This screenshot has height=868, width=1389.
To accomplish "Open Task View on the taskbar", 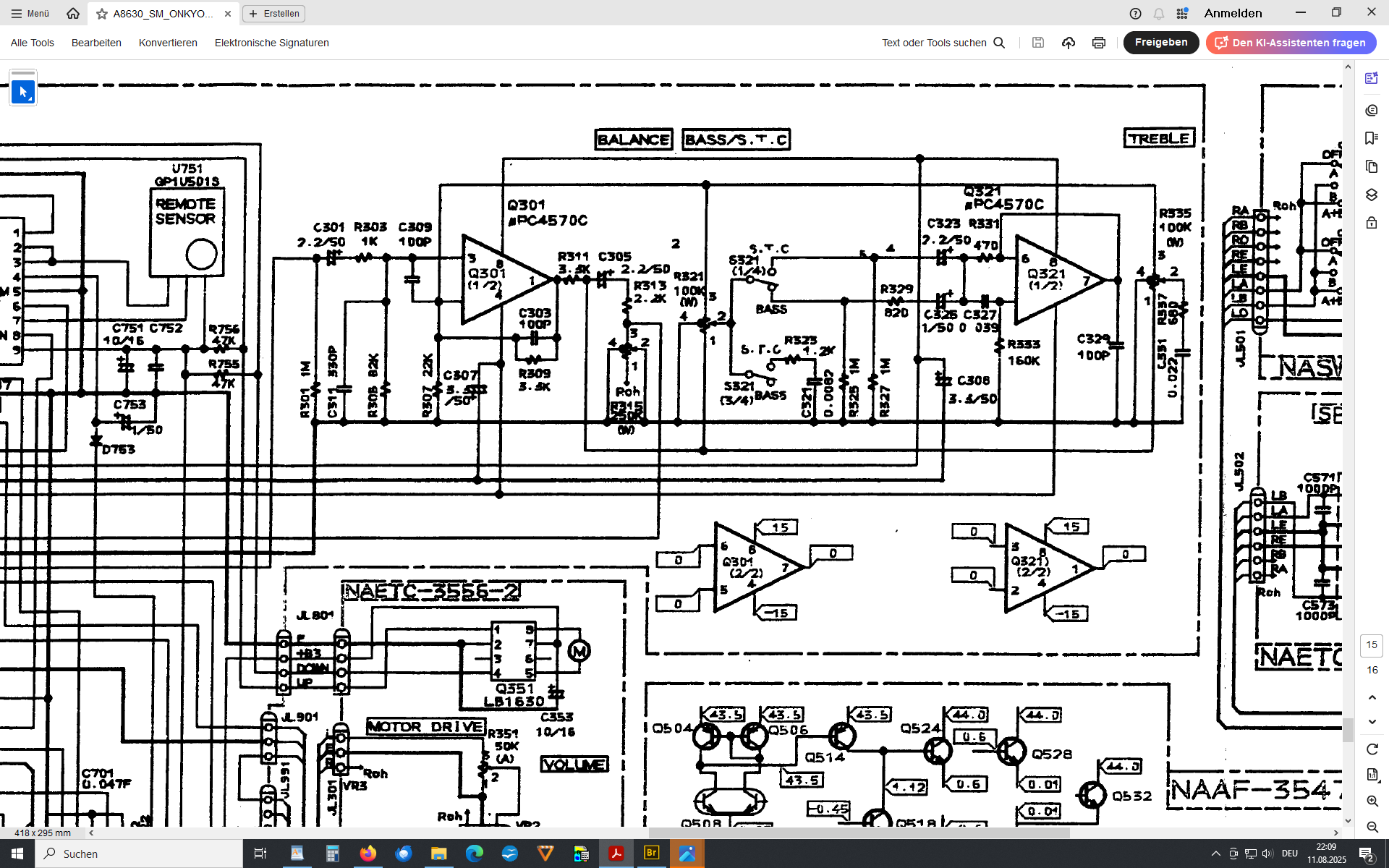I will coord(260,854).
